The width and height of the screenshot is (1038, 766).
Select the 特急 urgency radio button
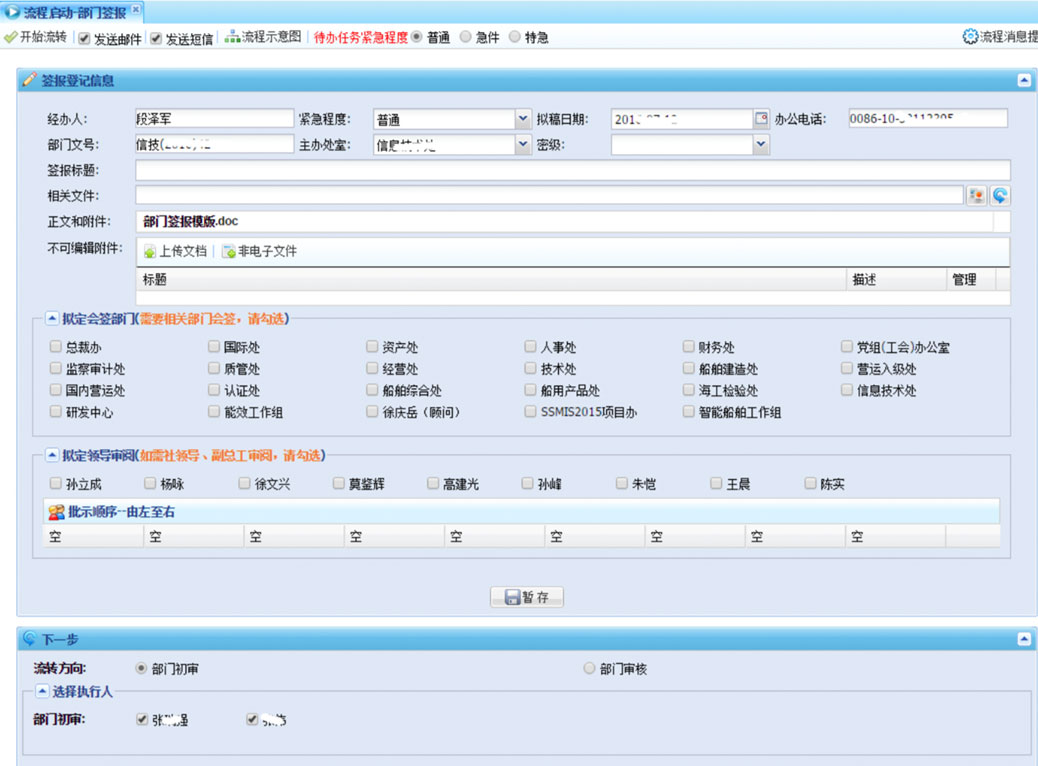514,37
